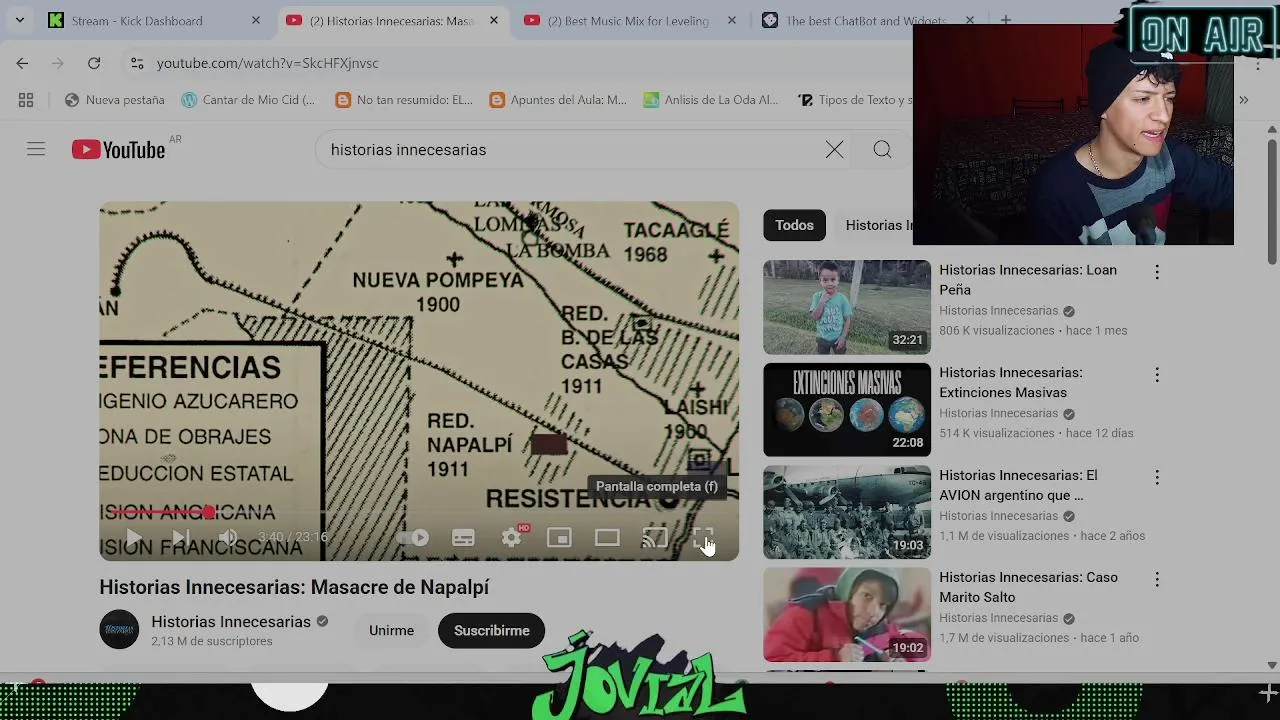
Task: Play the Masacre de Napalpí video
Action: (x=134, y=538)
